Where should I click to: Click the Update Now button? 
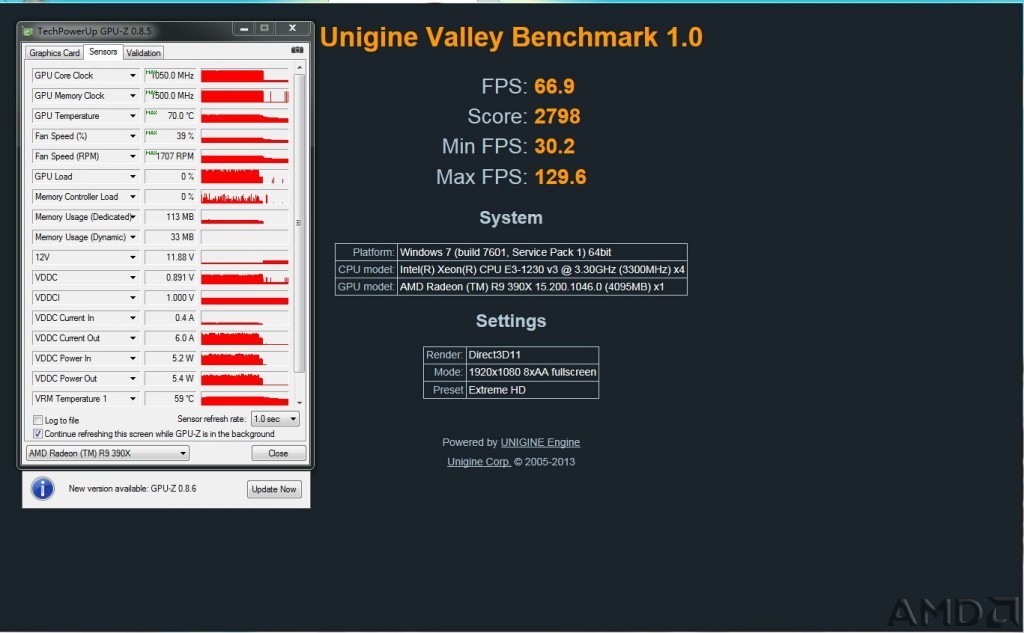(274, 489)
